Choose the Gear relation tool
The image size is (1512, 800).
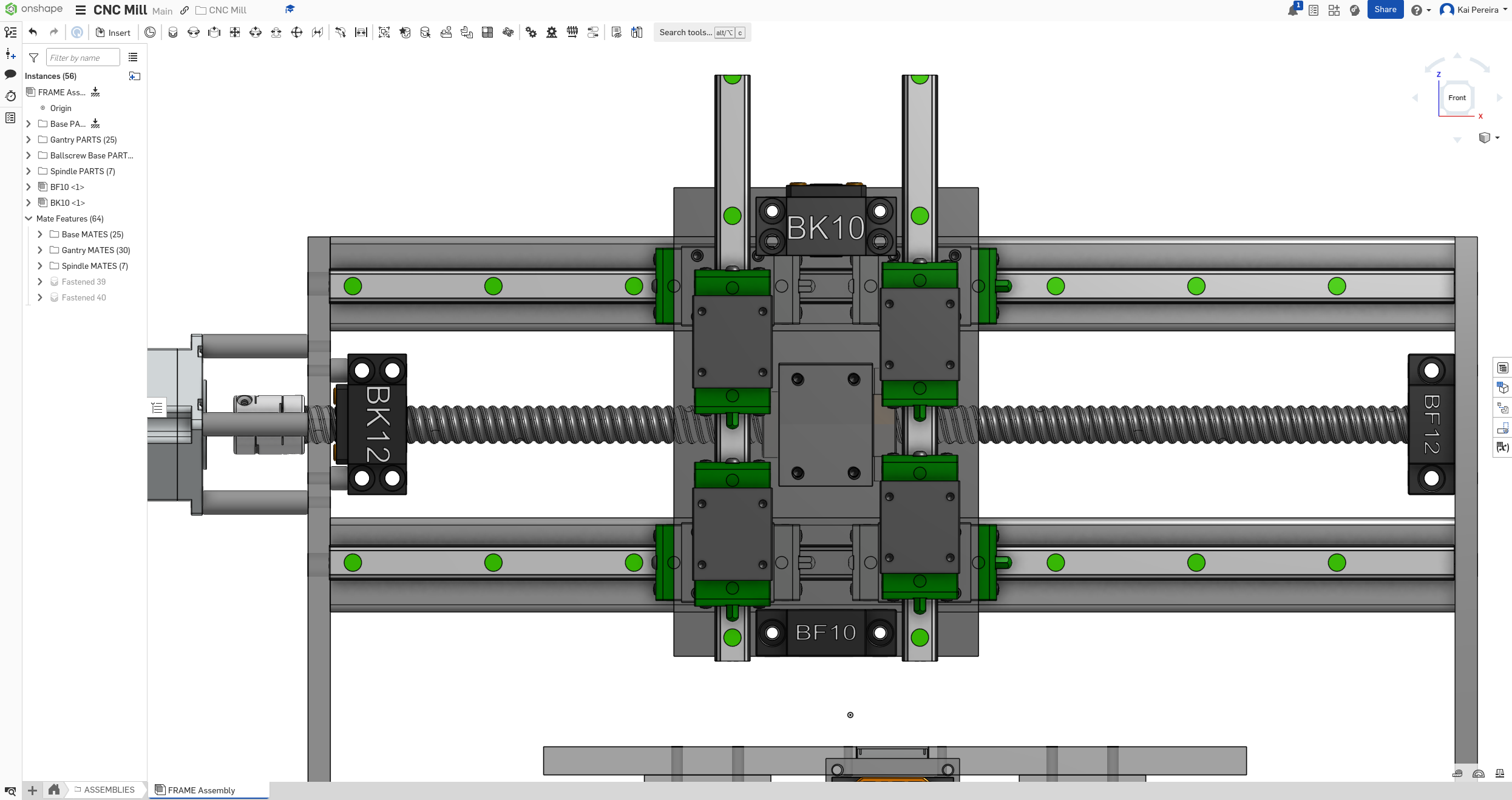coord(531,33)
